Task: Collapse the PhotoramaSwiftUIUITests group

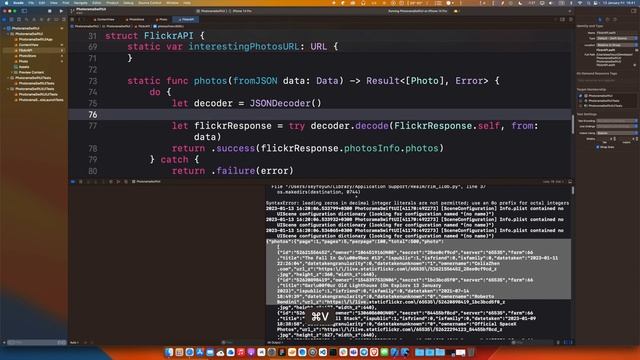Action: pyautogui.click(x=8, y=89)
